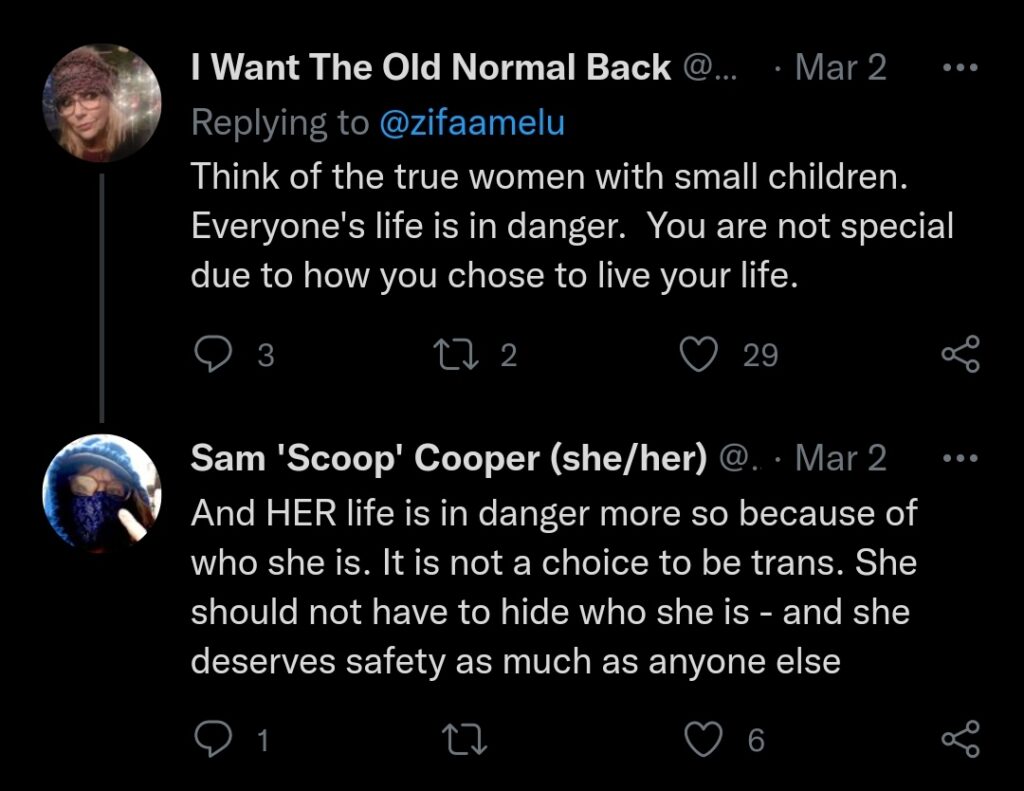Viewport: 1024px width, 791px height.
Task: Share the first tweet
Action: pos(961,355)
